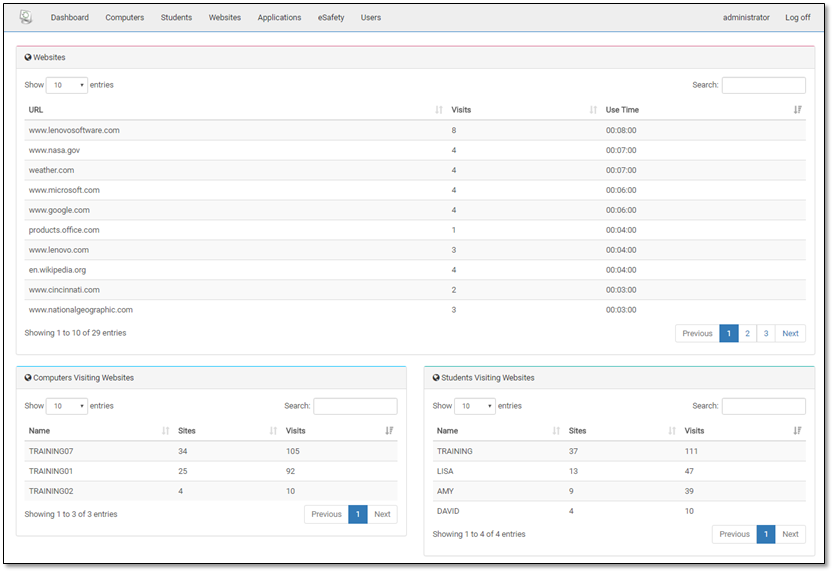Click Previous in Websites table pagination

(697, 333)
